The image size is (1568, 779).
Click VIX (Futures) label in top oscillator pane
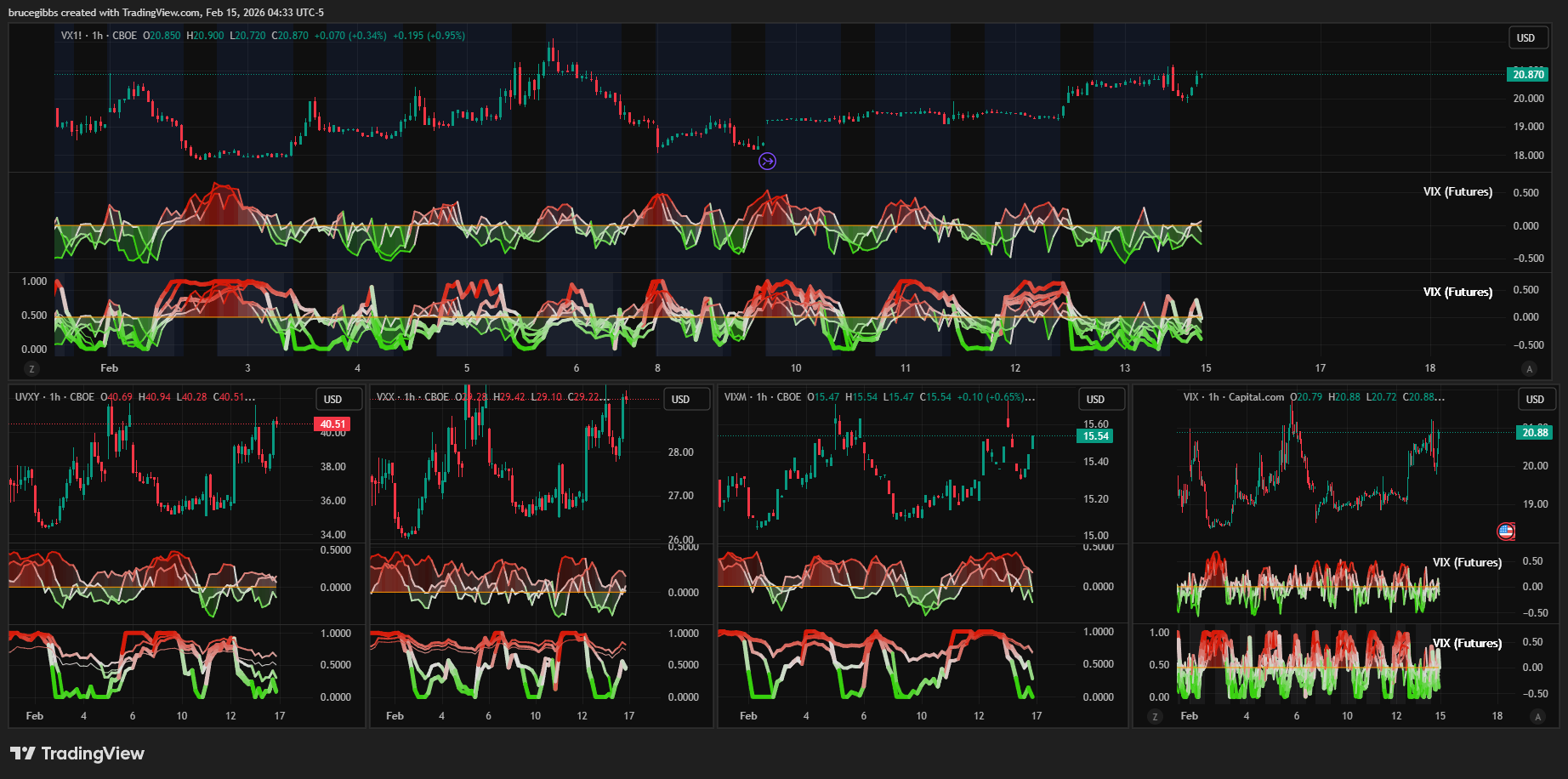click(x=1457, y=192)
